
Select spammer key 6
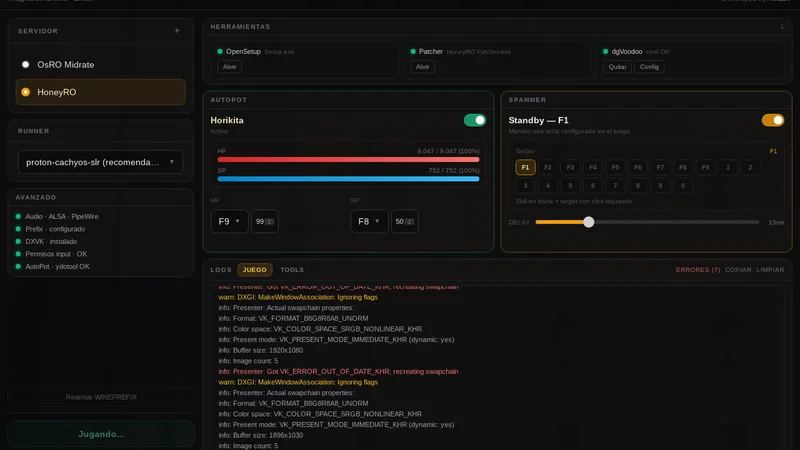click(x=592, y=186)
